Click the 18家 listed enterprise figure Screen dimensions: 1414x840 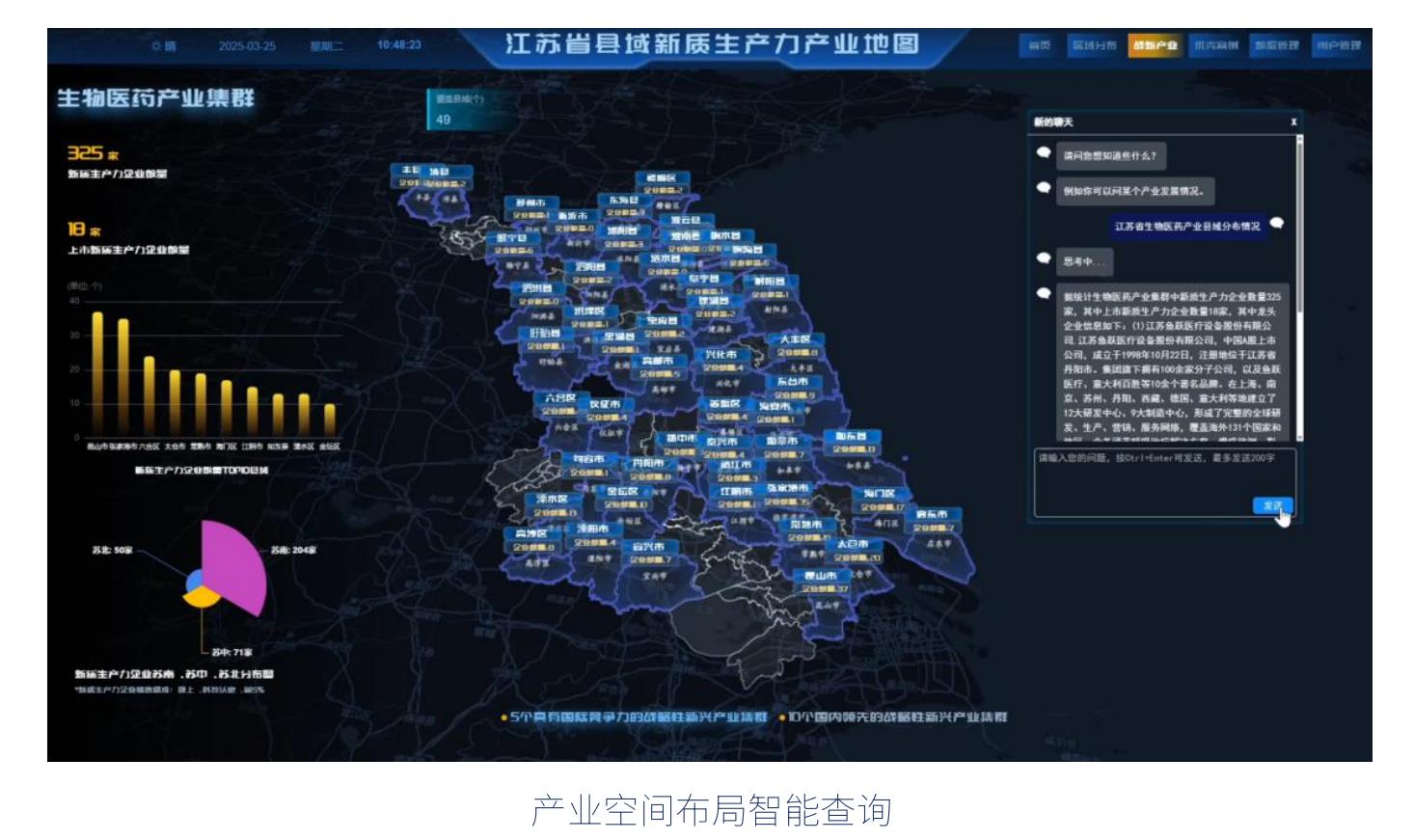[85, 230]
